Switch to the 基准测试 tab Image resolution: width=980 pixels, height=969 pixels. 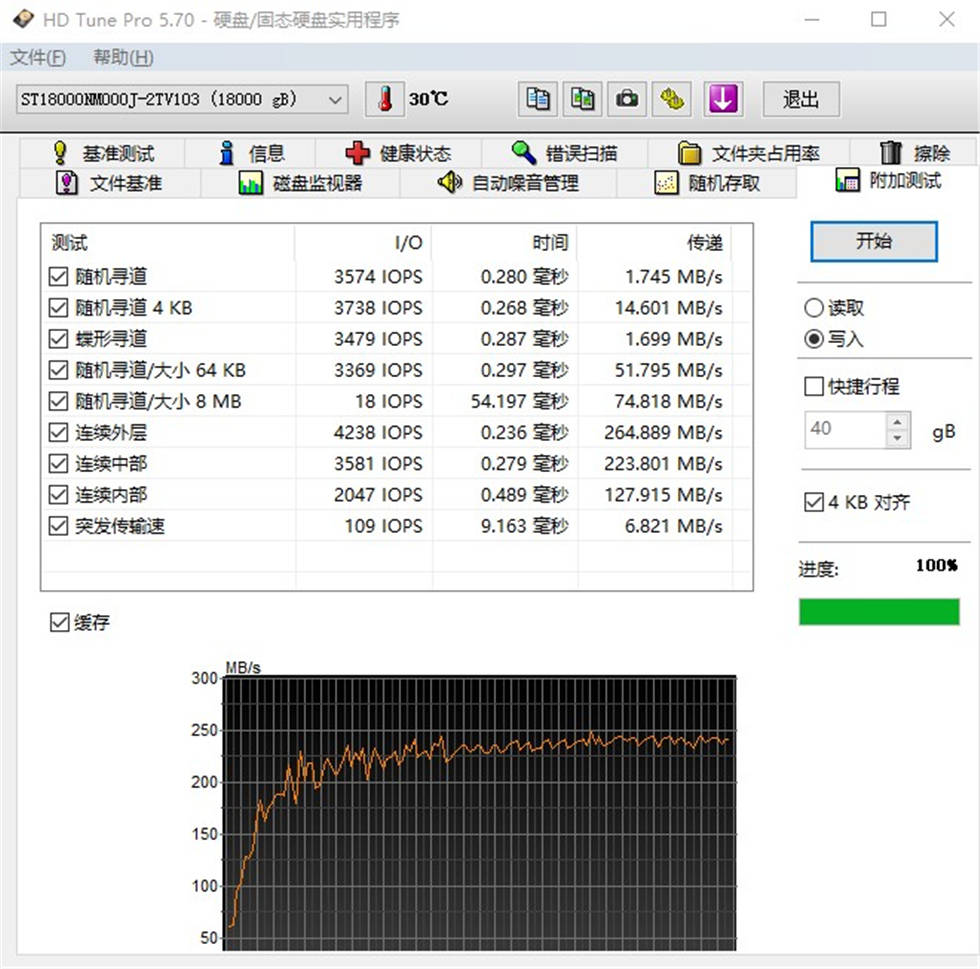[102, 153]
